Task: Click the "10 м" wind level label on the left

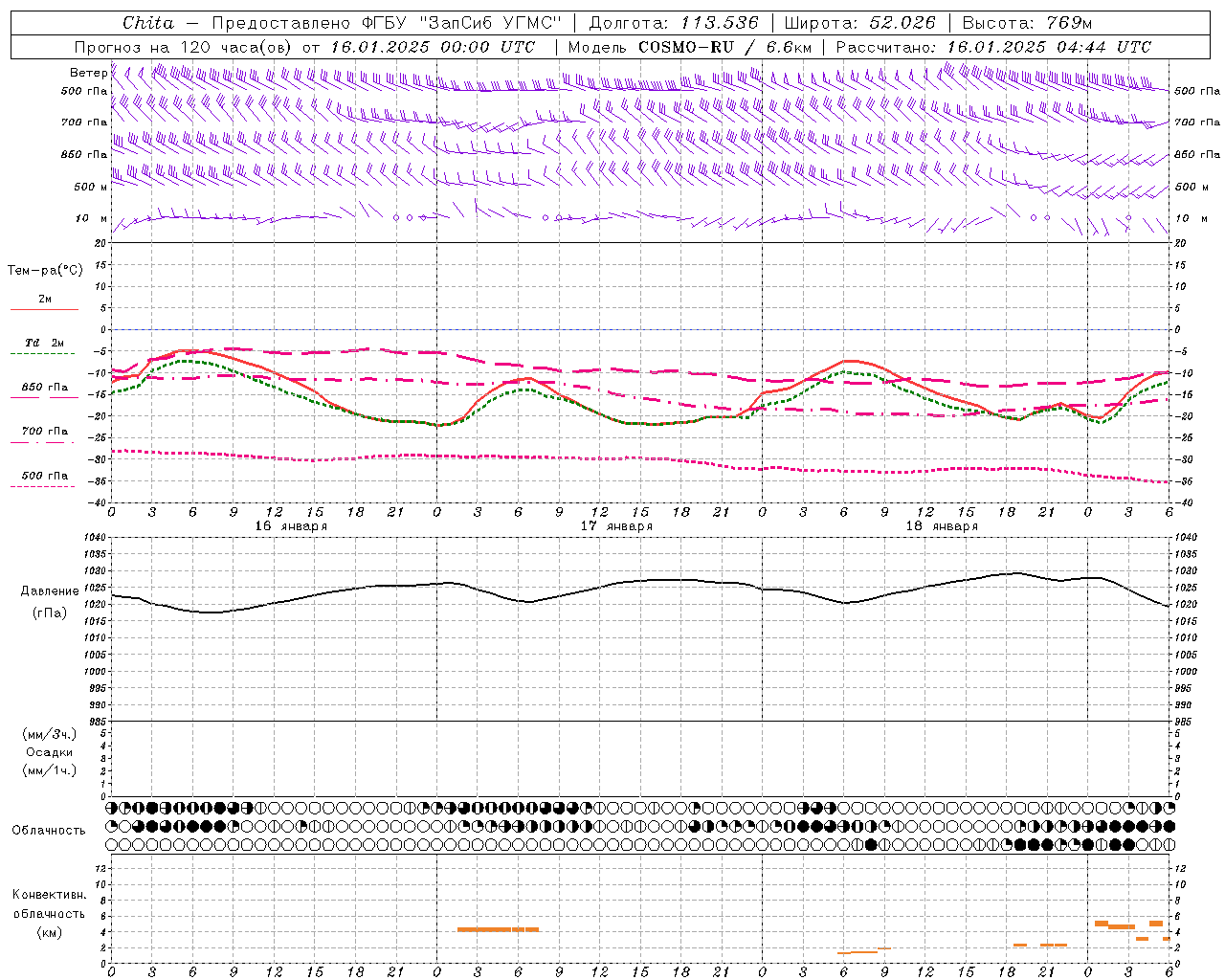Action: point(91,218)
